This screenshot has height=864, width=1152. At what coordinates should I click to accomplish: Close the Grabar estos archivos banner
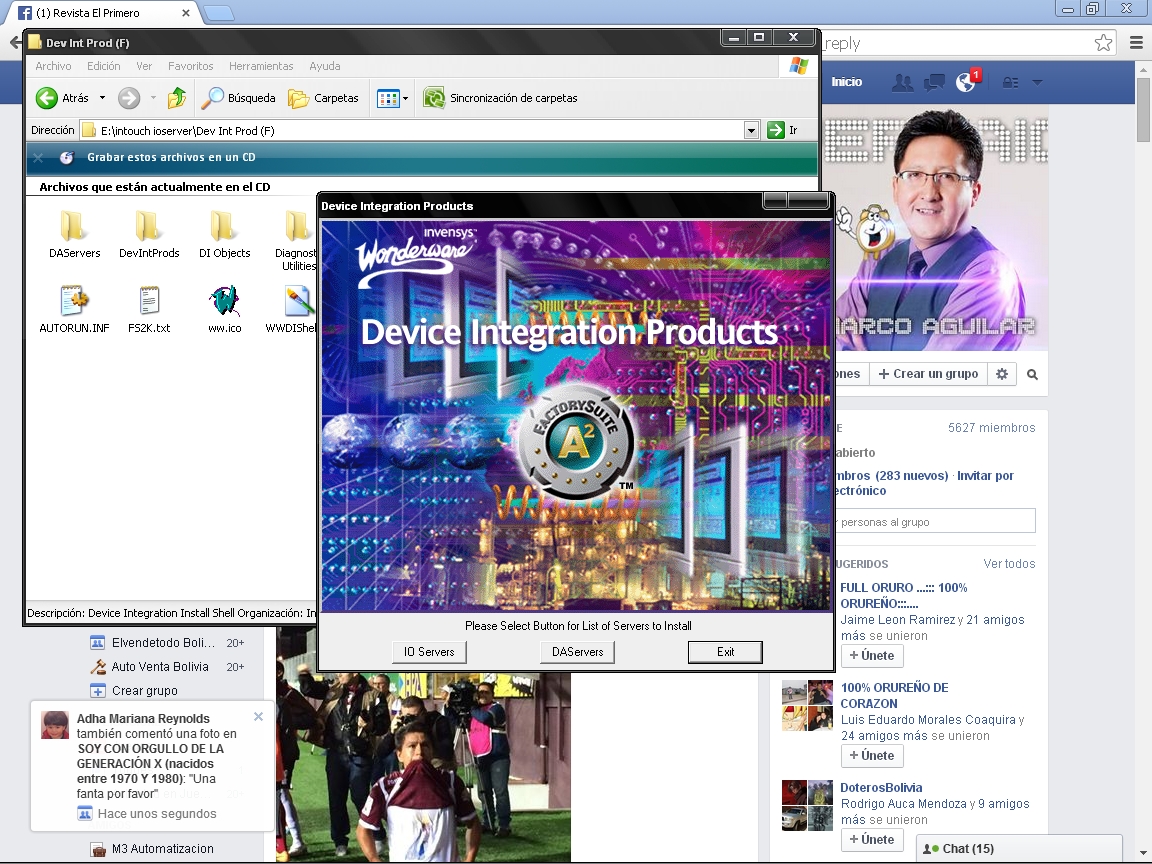pyautogui.click(x=39, y=157)
